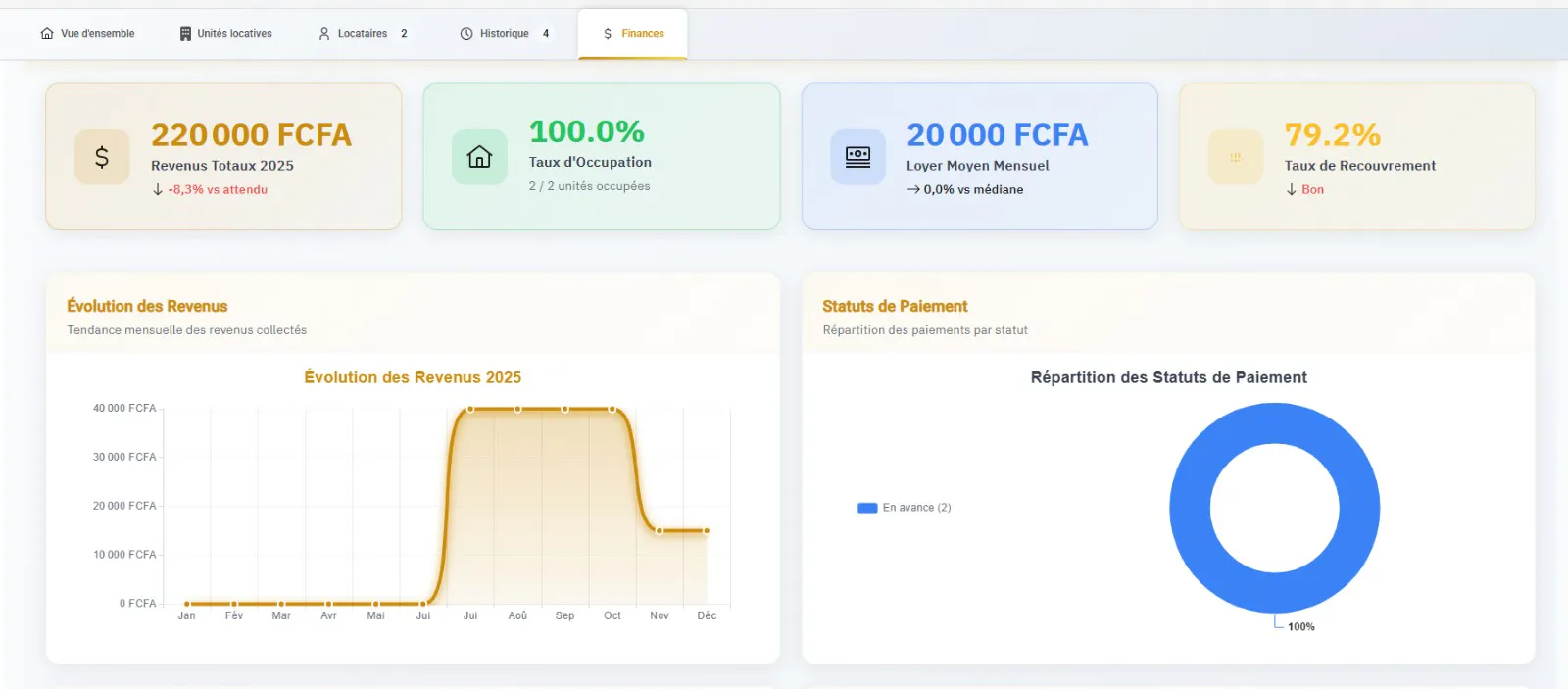The height and width of the screenshot is (689, 1568).
Task: Click the Mai month label
Action: click(x=375, y=616)
